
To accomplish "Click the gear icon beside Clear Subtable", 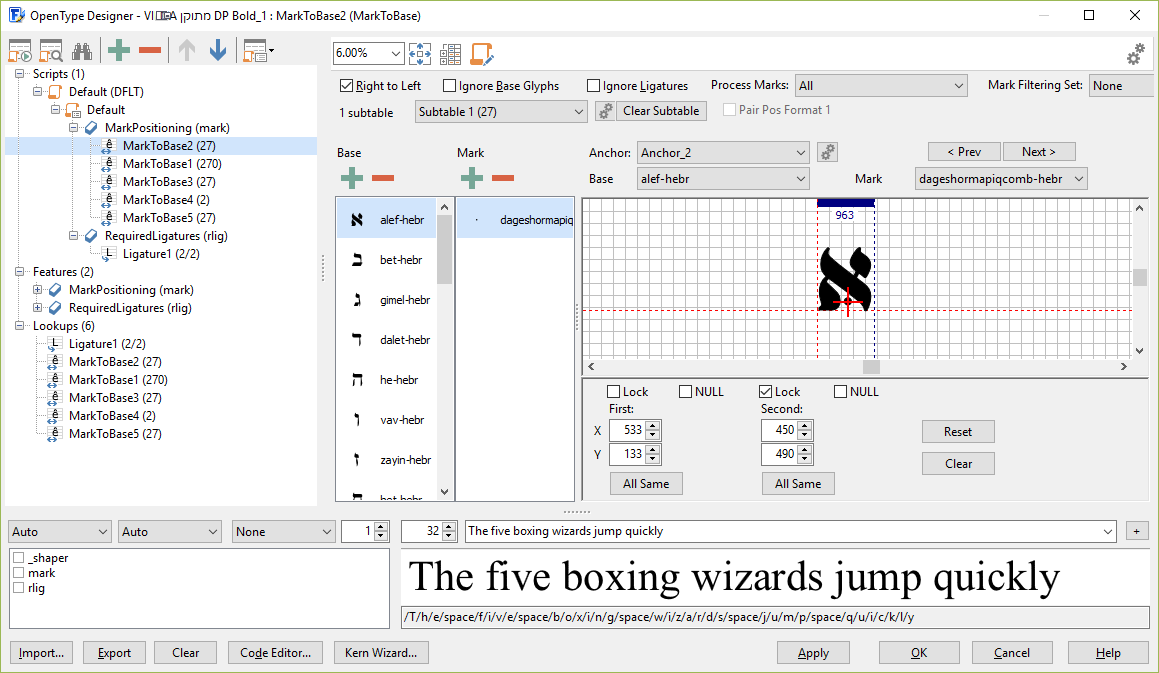I will pos(605,111).
